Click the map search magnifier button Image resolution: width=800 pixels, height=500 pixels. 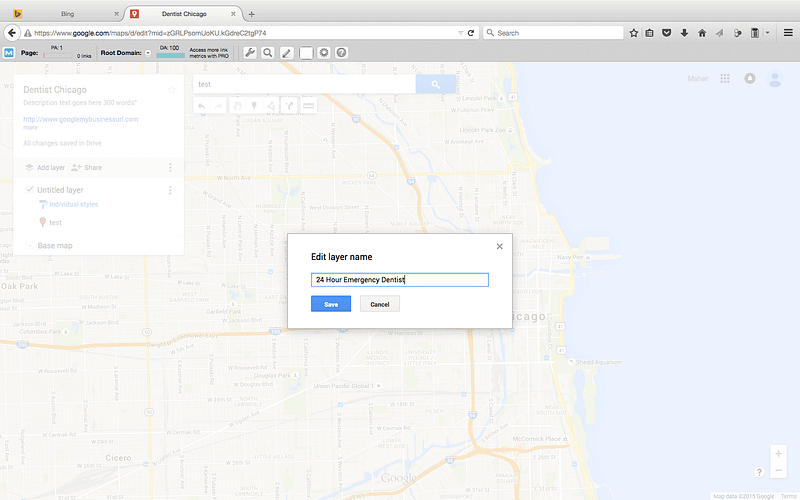[x=435, y=84]
